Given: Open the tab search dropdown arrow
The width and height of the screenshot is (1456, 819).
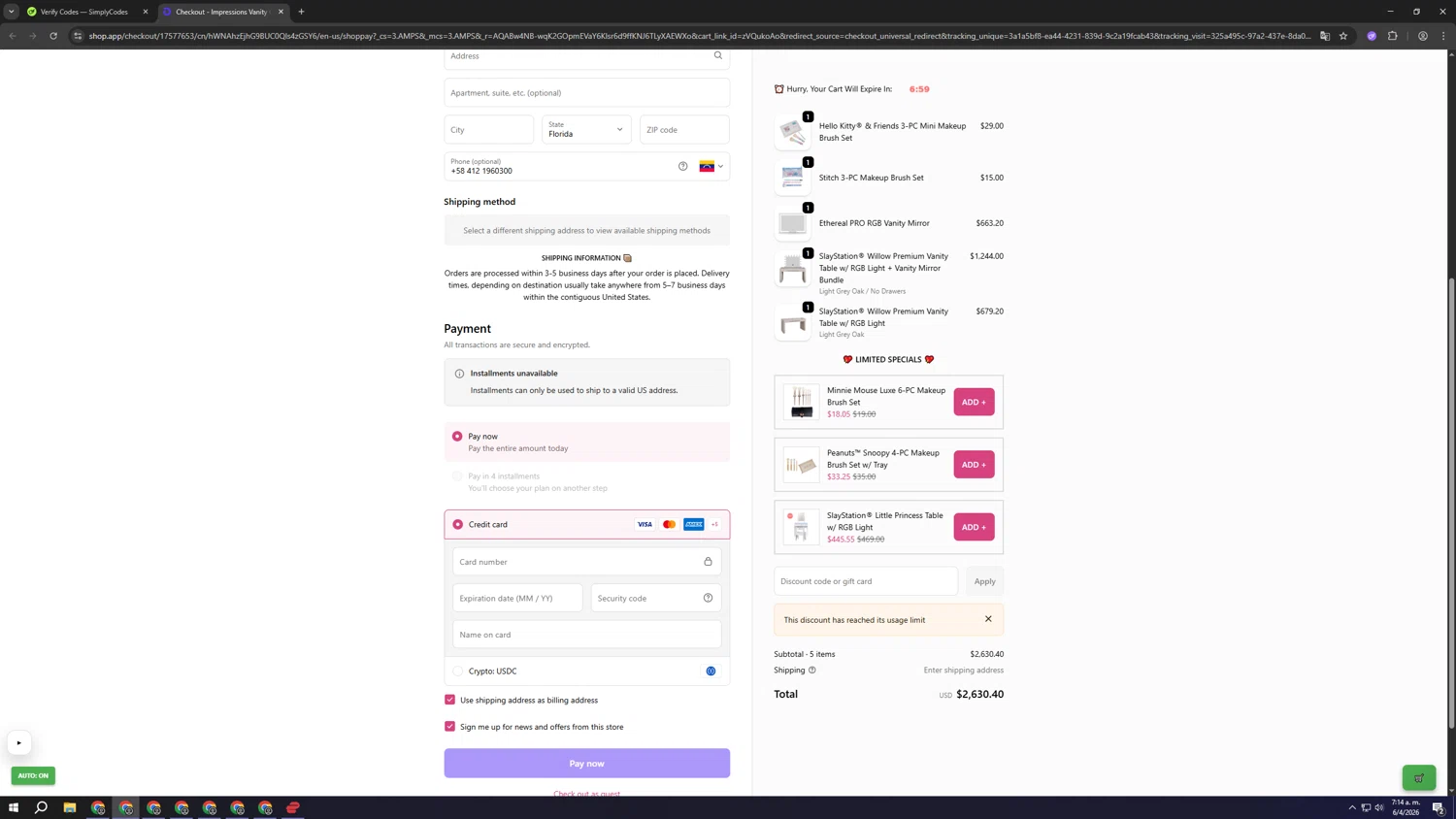Looking at the screenshot, I should [x=12, y=12].
